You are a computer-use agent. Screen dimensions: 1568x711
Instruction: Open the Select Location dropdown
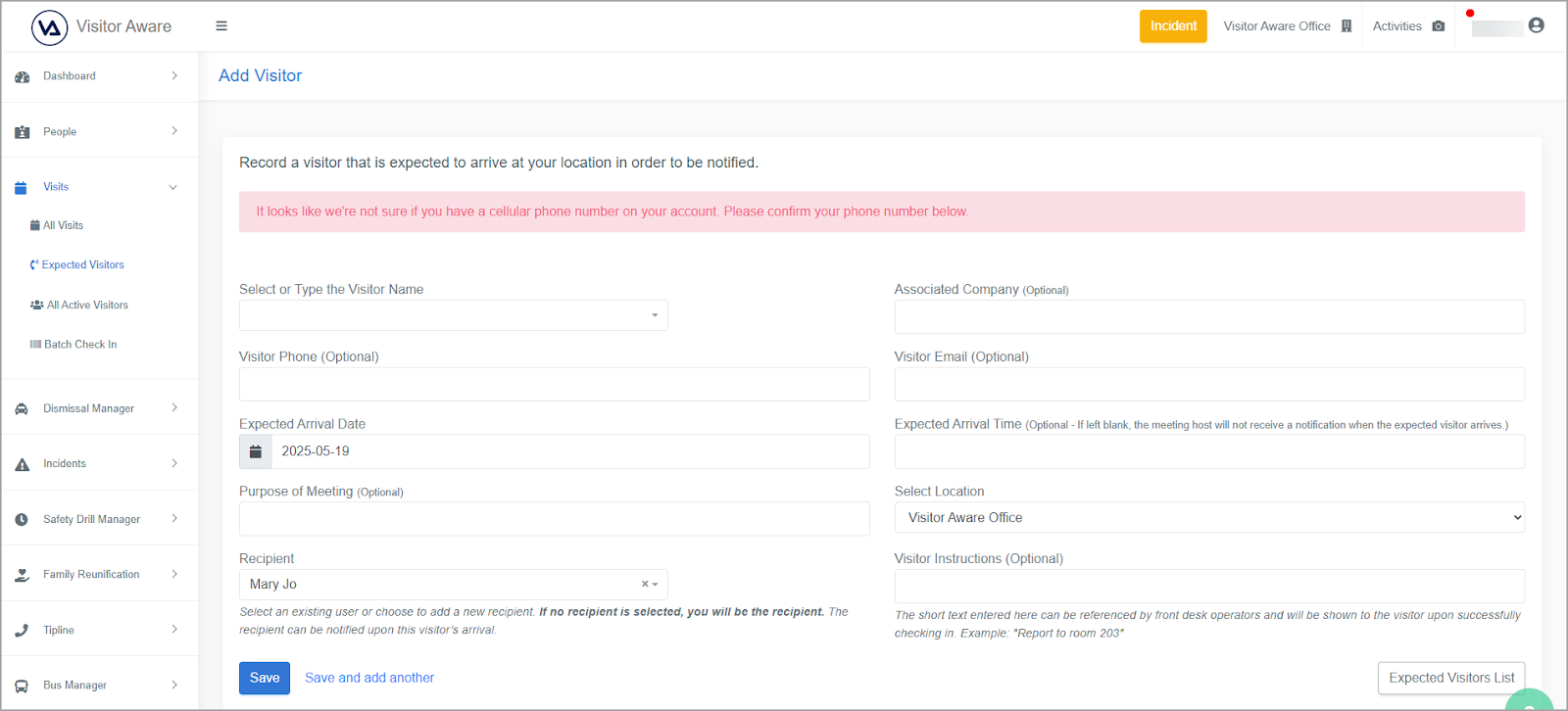(x=1209, y=517)
